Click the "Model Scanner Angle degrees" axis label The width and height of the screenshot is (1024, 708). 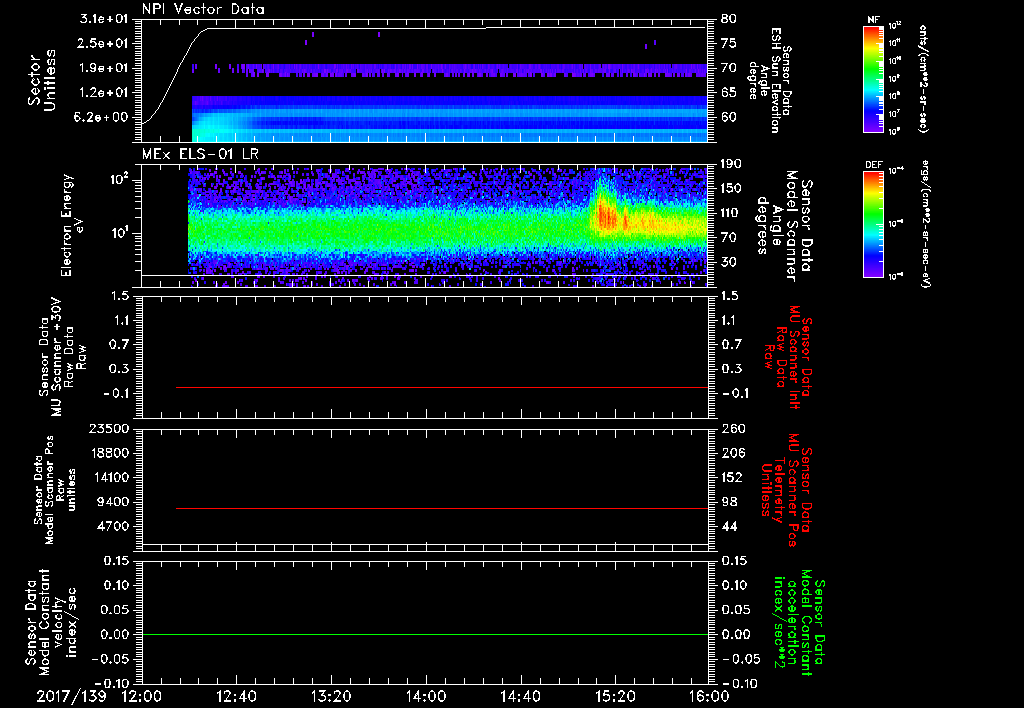pyautogui.click(x=784, y=226)
